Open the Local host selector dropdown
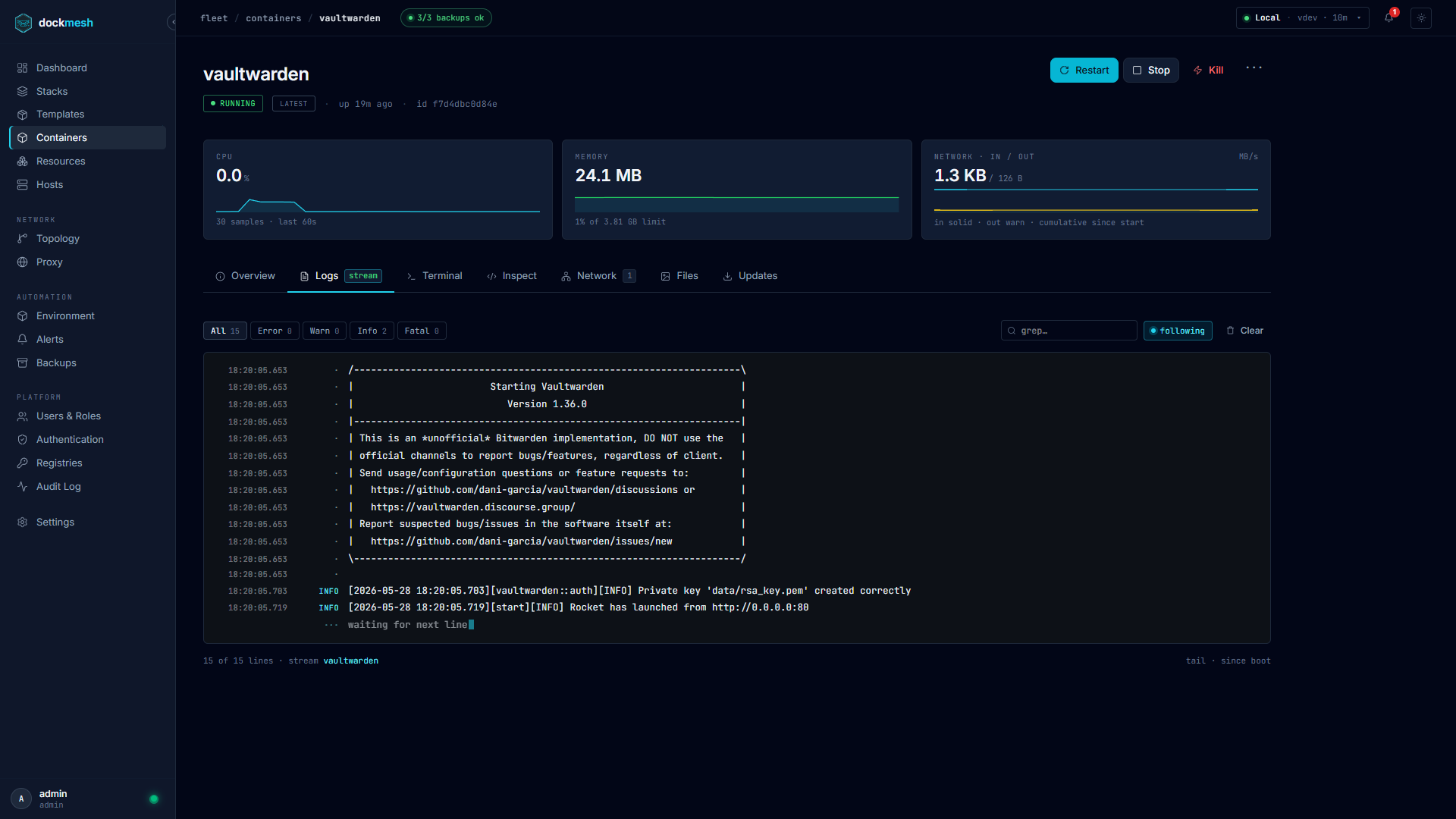The image size is (1456, 819). coord(1302,18)
